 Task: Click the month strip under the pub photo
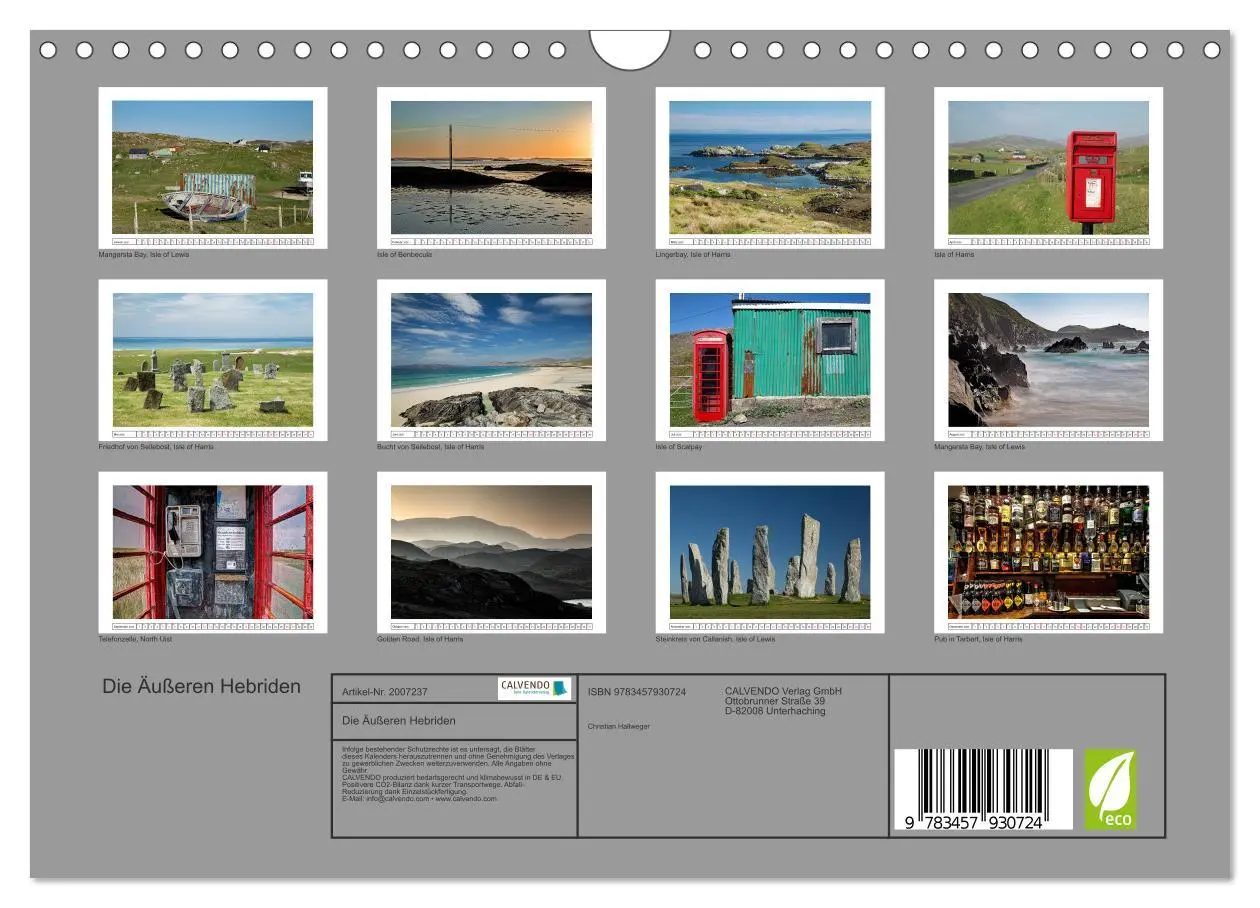click(1049, 626)
